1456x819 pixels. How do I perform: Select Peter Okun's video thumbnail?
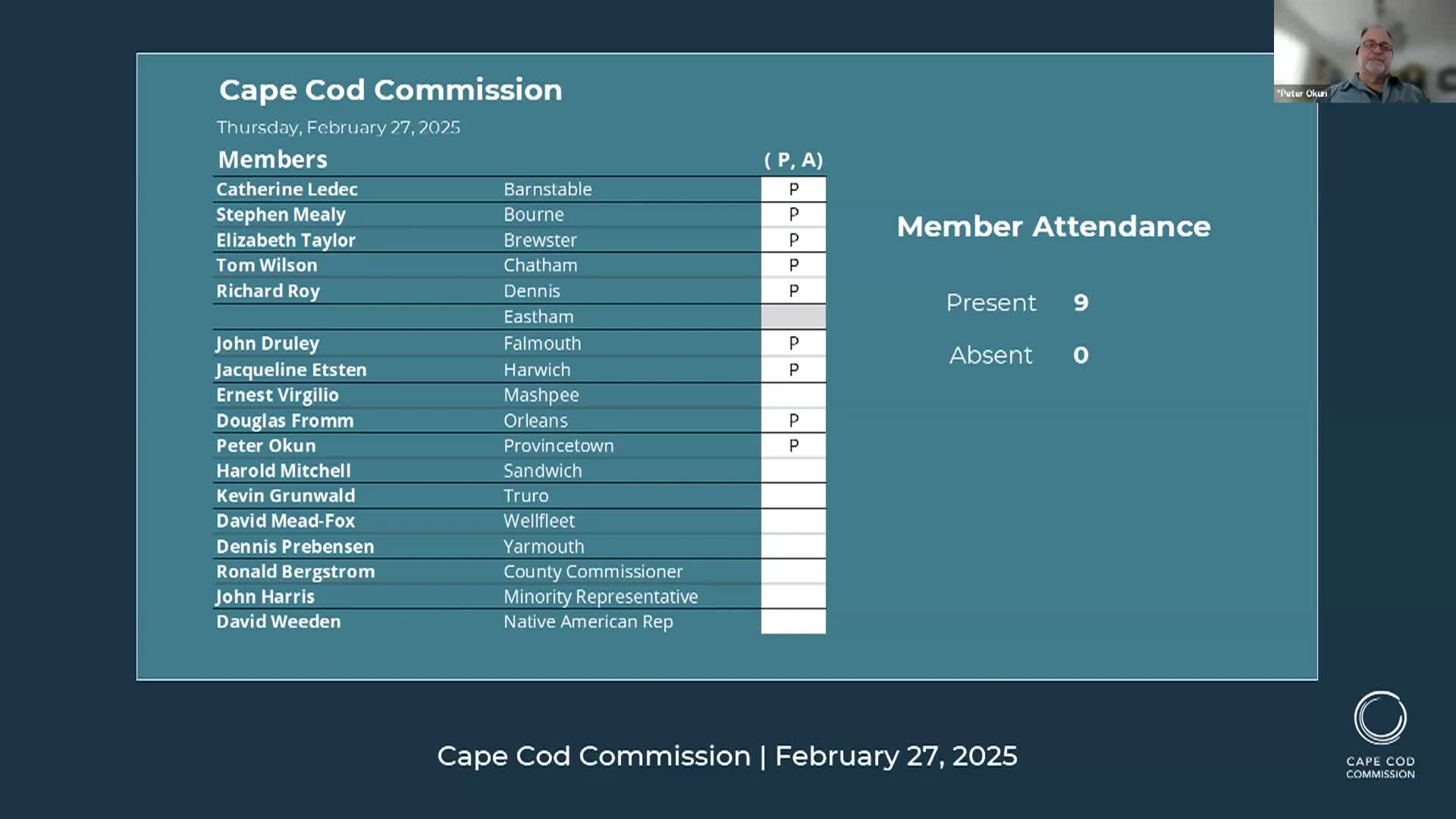[x=1365, y=51]
